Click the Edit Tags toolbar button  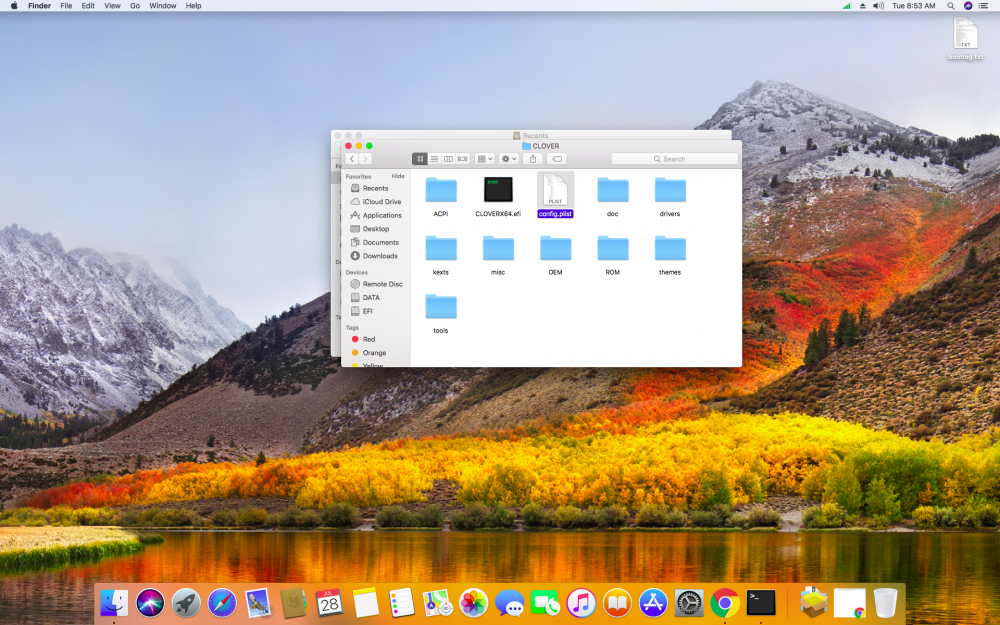pyautogui.click(x=557, y=159)
